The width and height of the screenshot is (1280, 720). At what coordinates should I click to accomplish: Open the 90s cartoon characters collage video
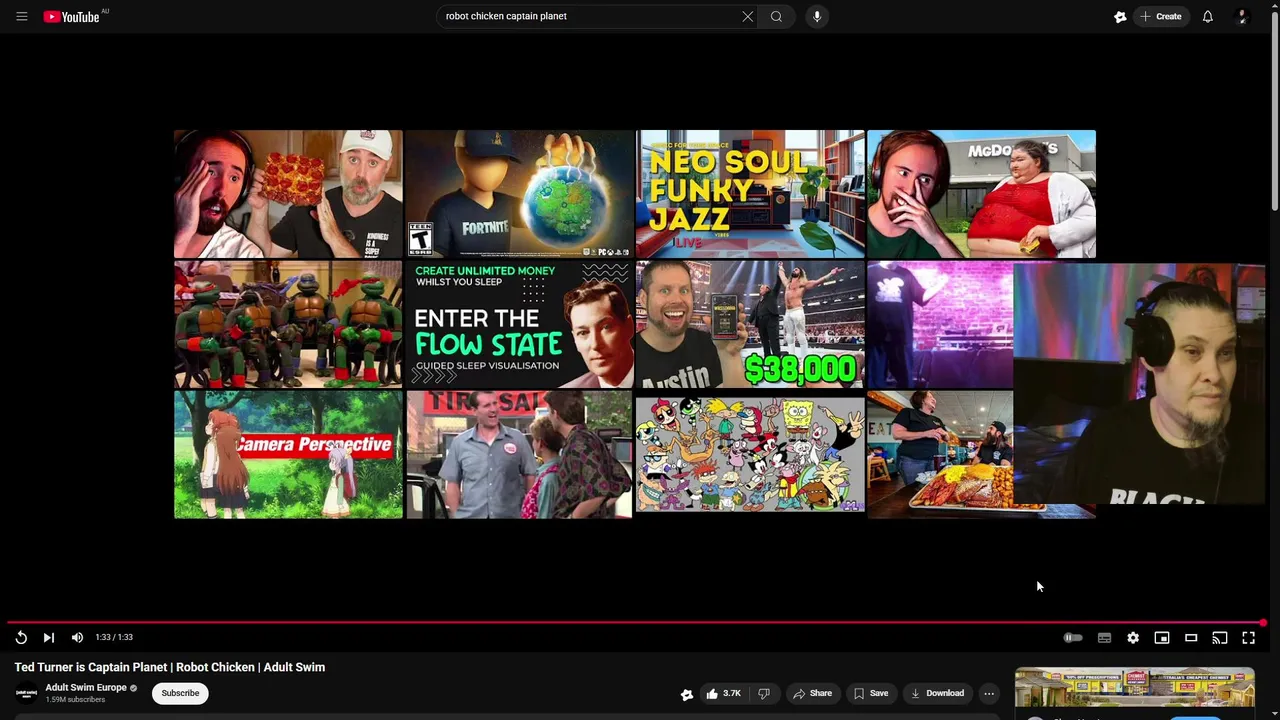tap(750, 455)
